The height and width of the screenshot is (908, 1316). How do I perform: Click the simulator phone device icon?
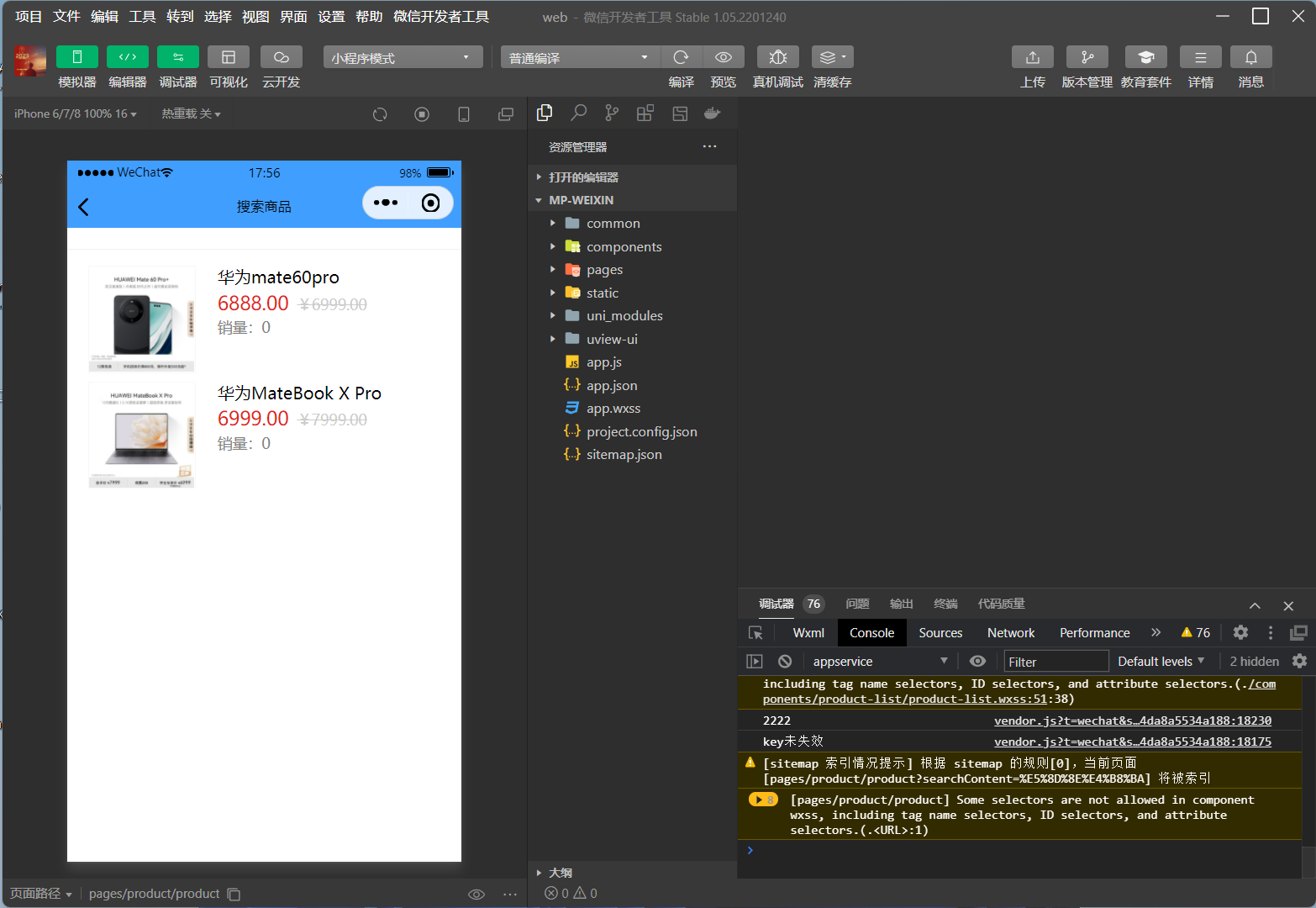tap(464, 114)
